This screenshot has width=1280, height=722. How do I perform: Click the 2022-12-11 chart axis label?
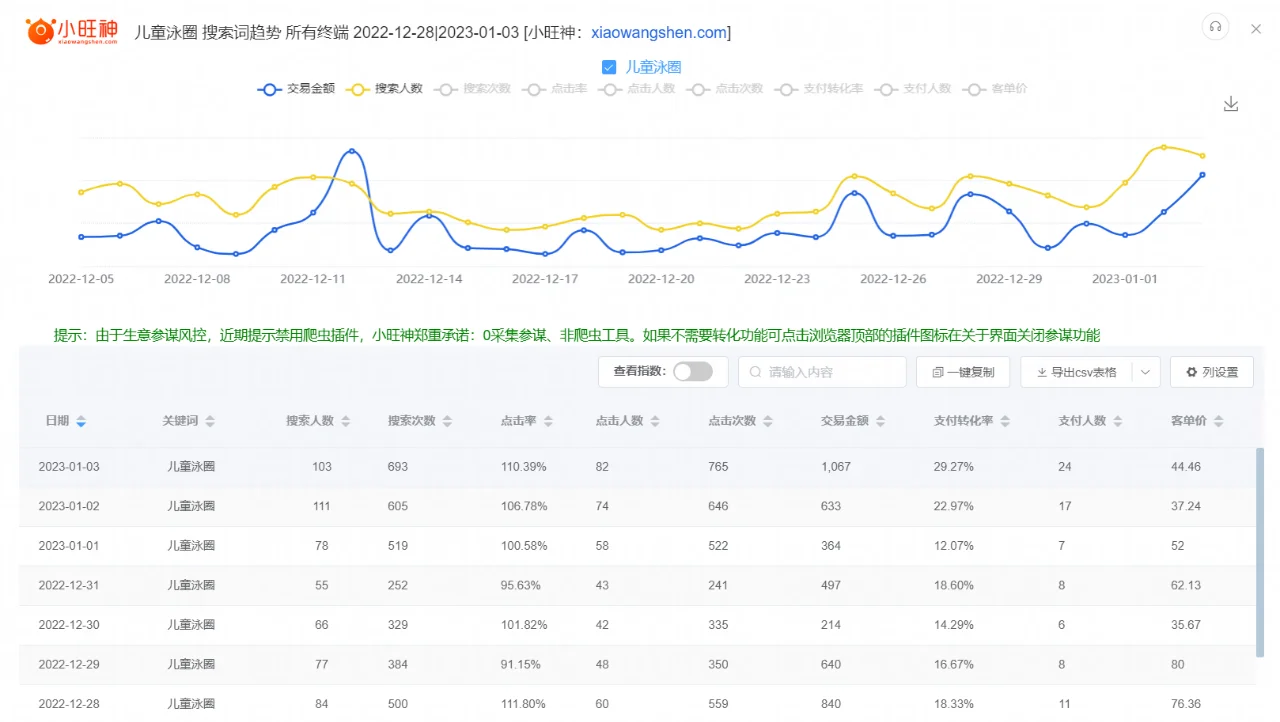[x=313, y=279]
